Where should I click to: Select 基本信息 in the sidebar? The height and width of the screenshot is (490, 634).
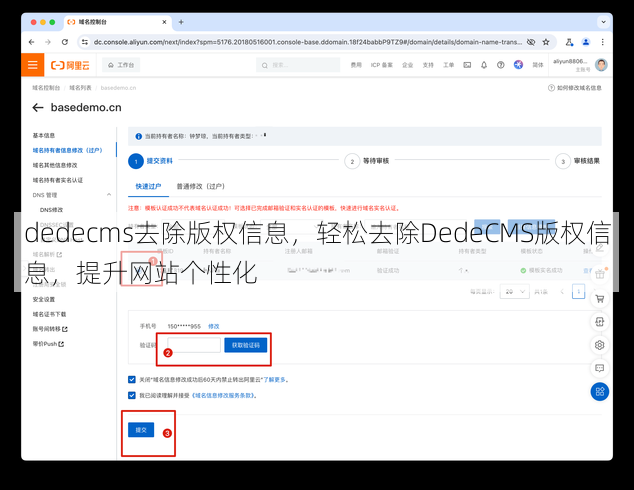pyautogui.click(x=44, y=135)
